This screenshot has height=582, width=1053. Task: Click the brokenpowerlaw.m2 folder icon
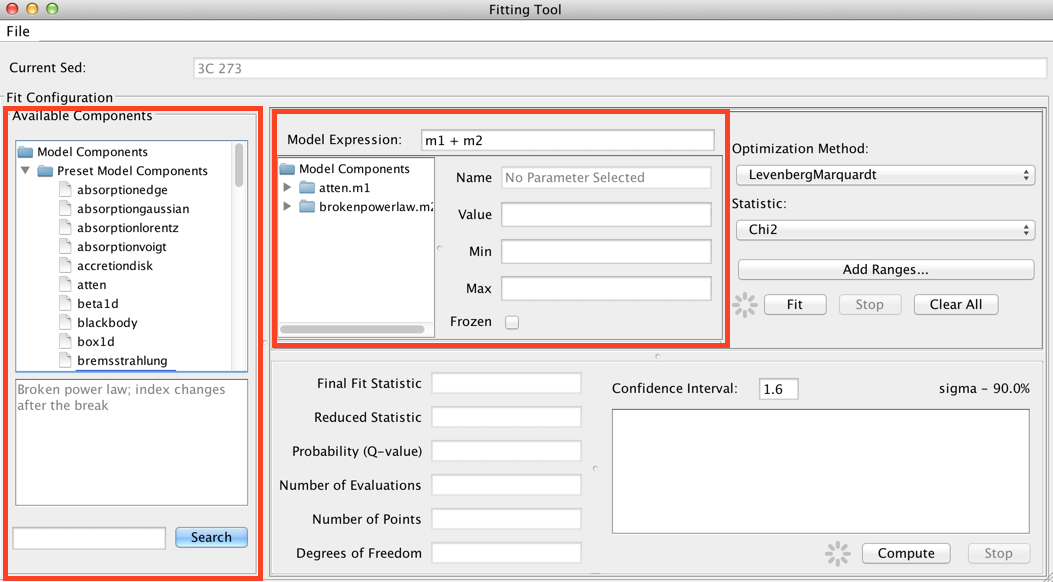pos(307,207)
